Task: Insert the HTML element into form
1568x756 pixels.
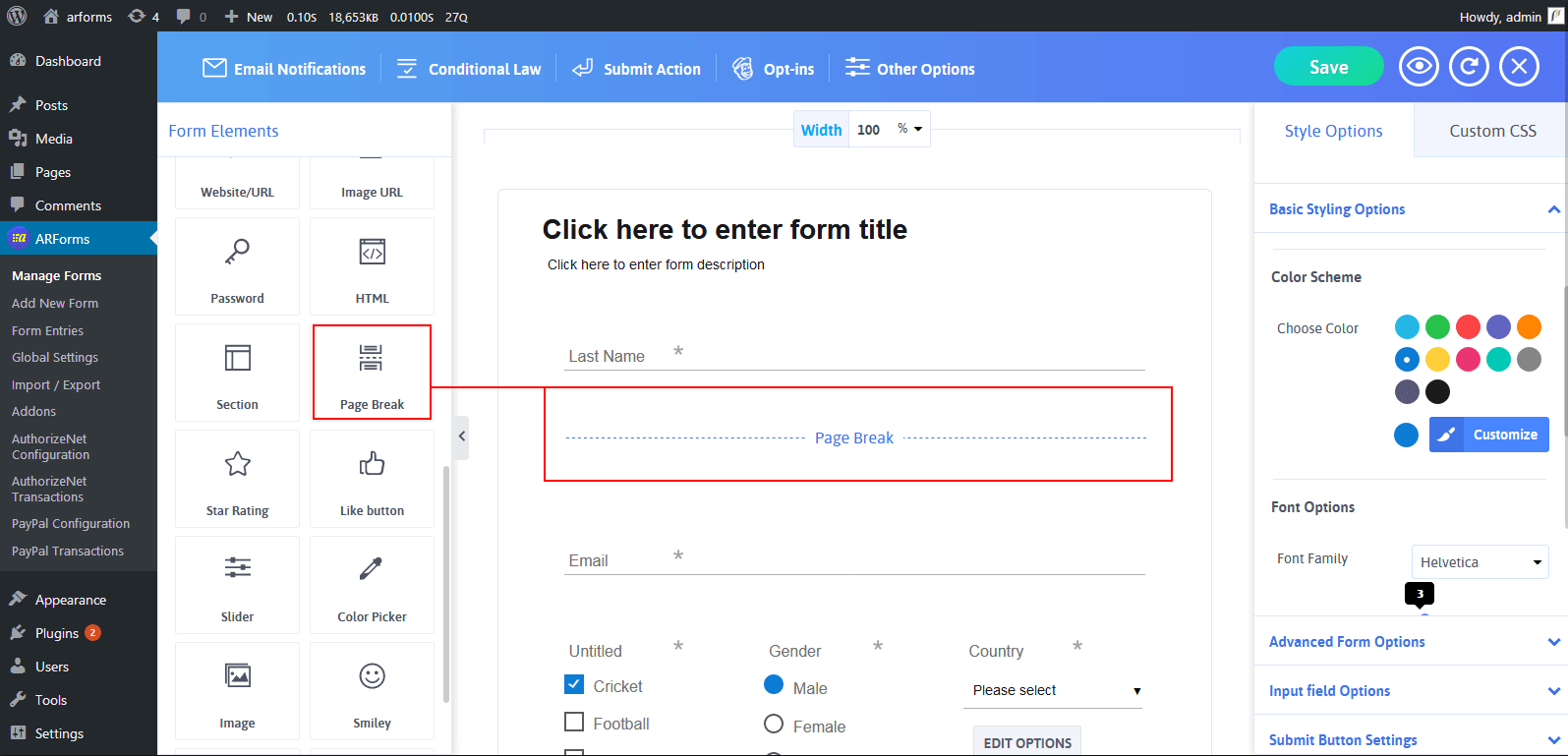Action: [x=372, y=266]
